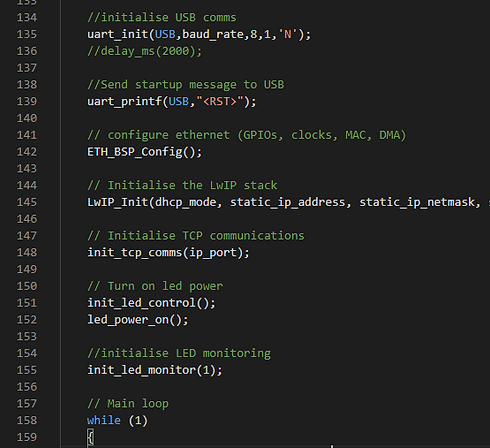Click the commented-out delay_ms(2000) line

[145, 51]
